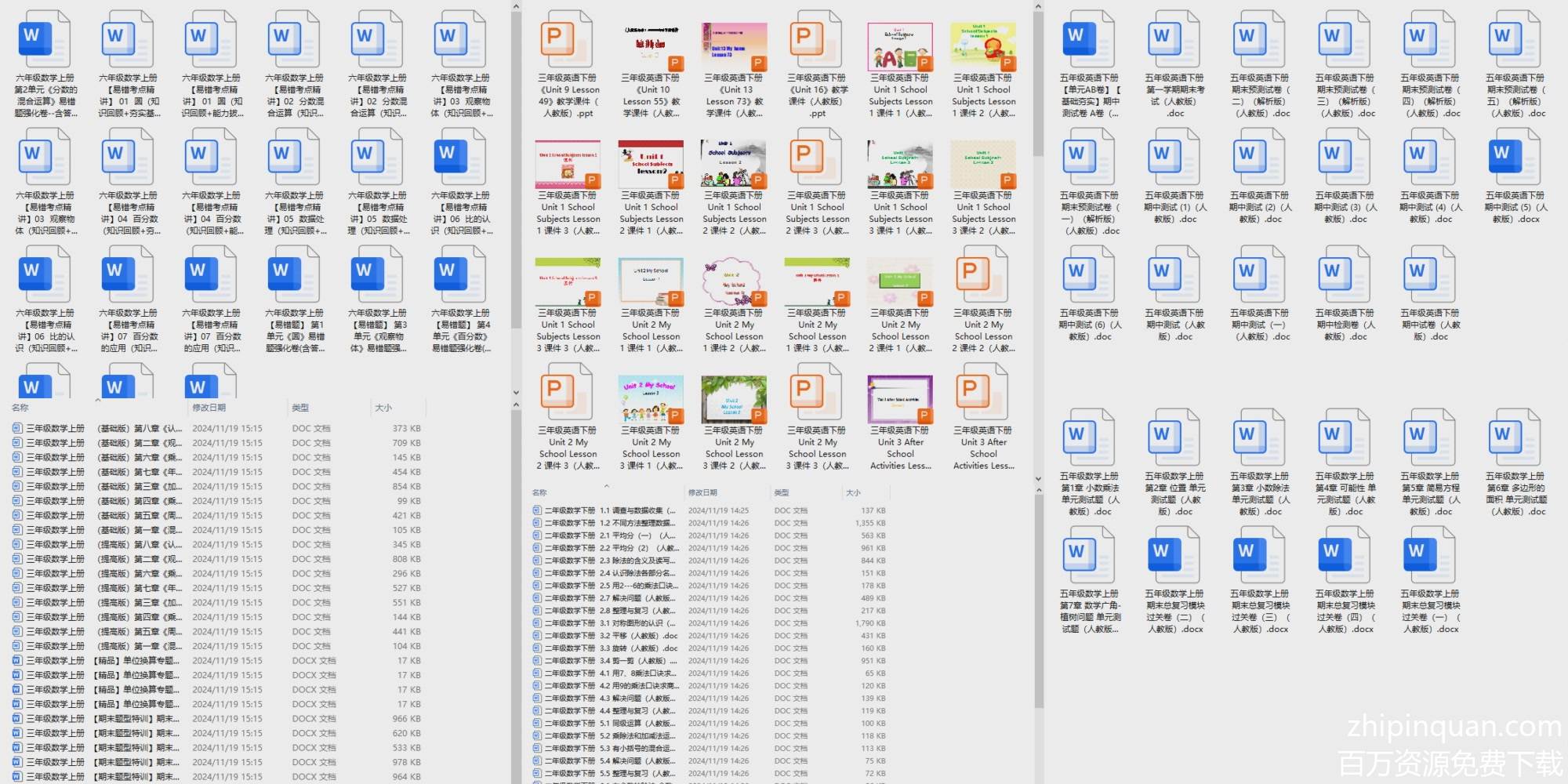Select PowerPoint icon for My School Lesson 3 课件 3
1568x784 pixels.
click(817, 392)
